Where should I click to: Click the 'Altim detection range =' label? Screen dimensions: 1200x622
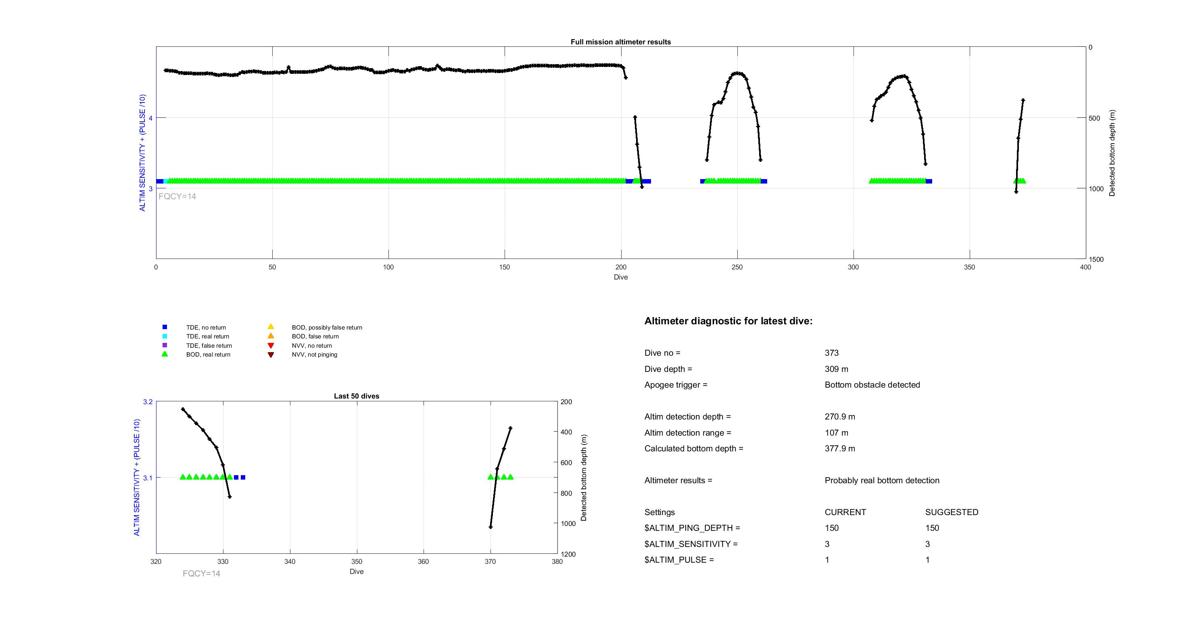(x=688, y=433)
